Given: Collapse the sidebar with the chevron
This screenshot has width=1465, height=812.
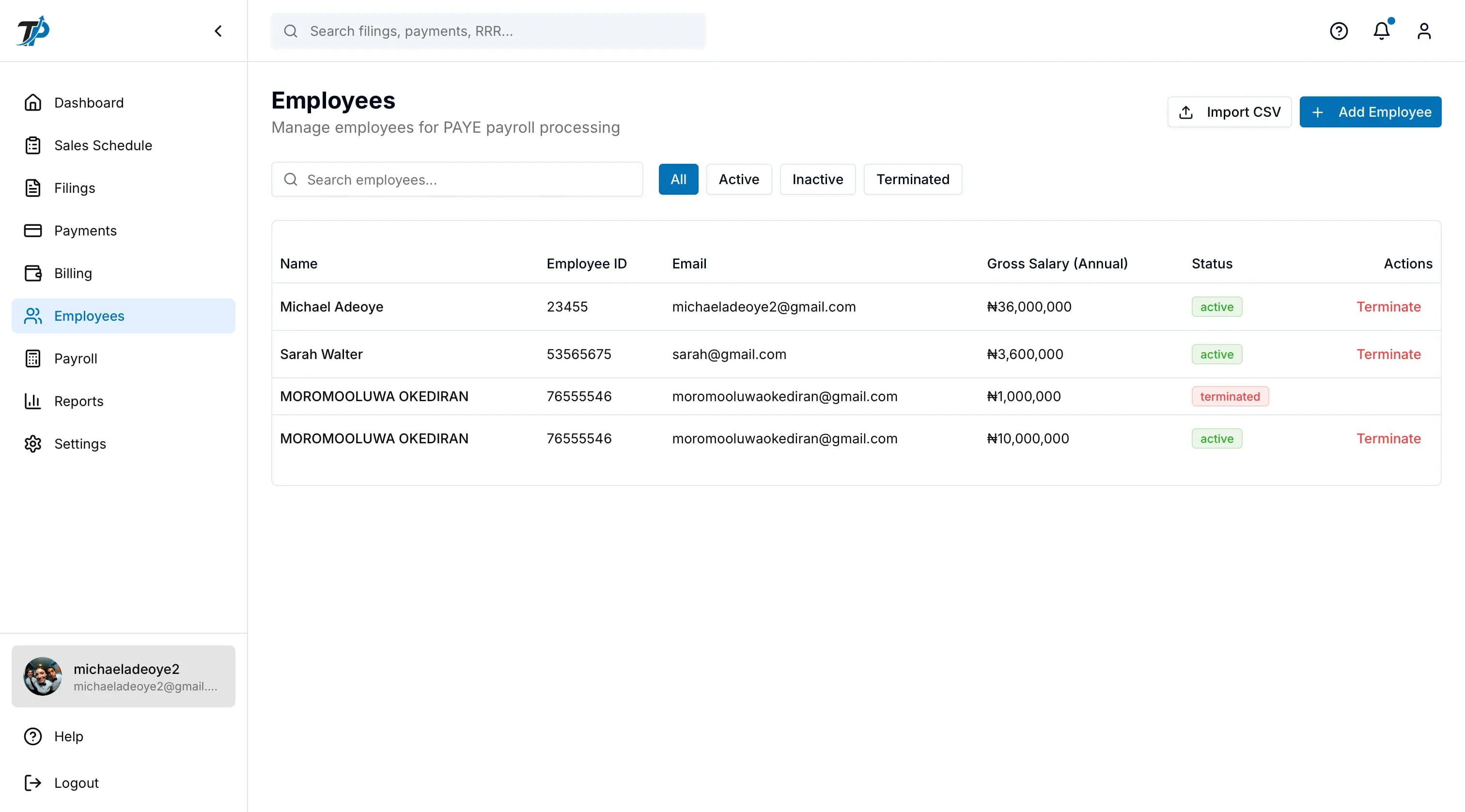Looking at the screenshot, I should pyautogui.click(x=218, y=31).
